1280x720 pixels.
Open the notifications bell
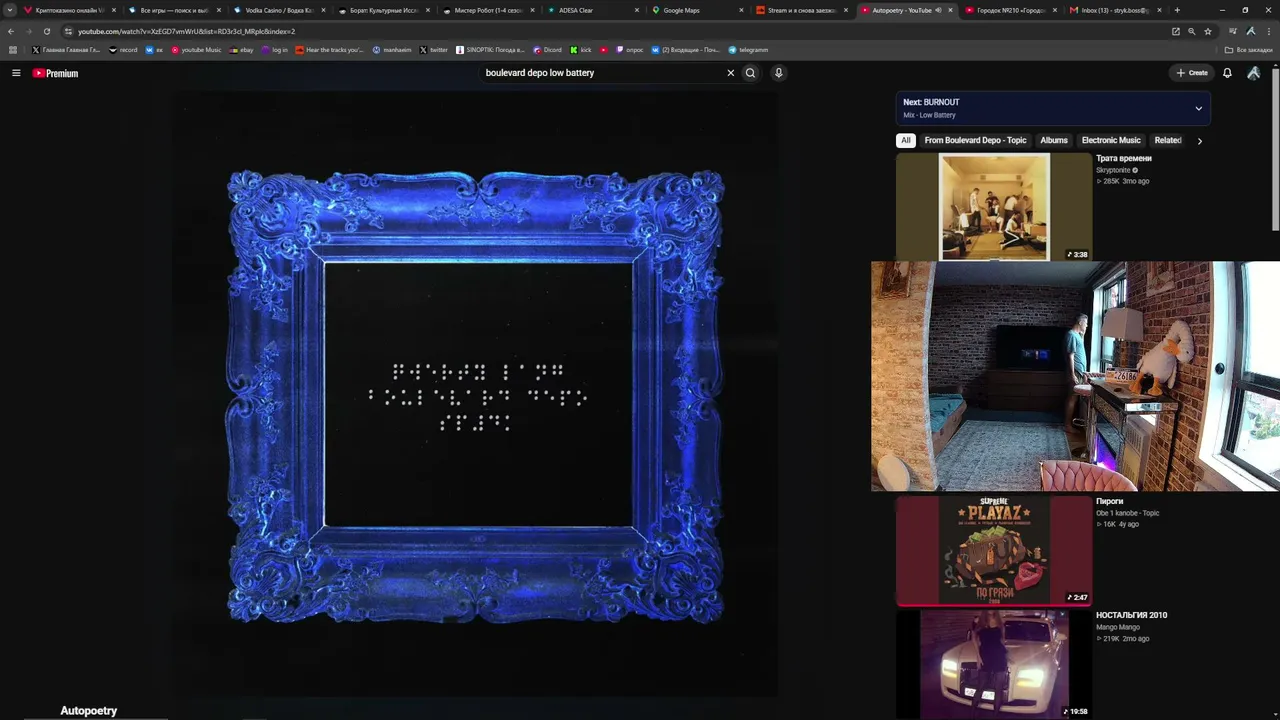(1227, 73)
